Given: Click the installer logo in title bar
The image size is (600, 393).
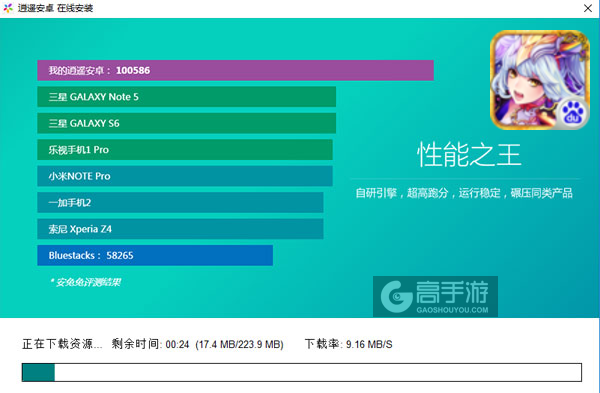Looking at the screenshot, I should 8,8.
